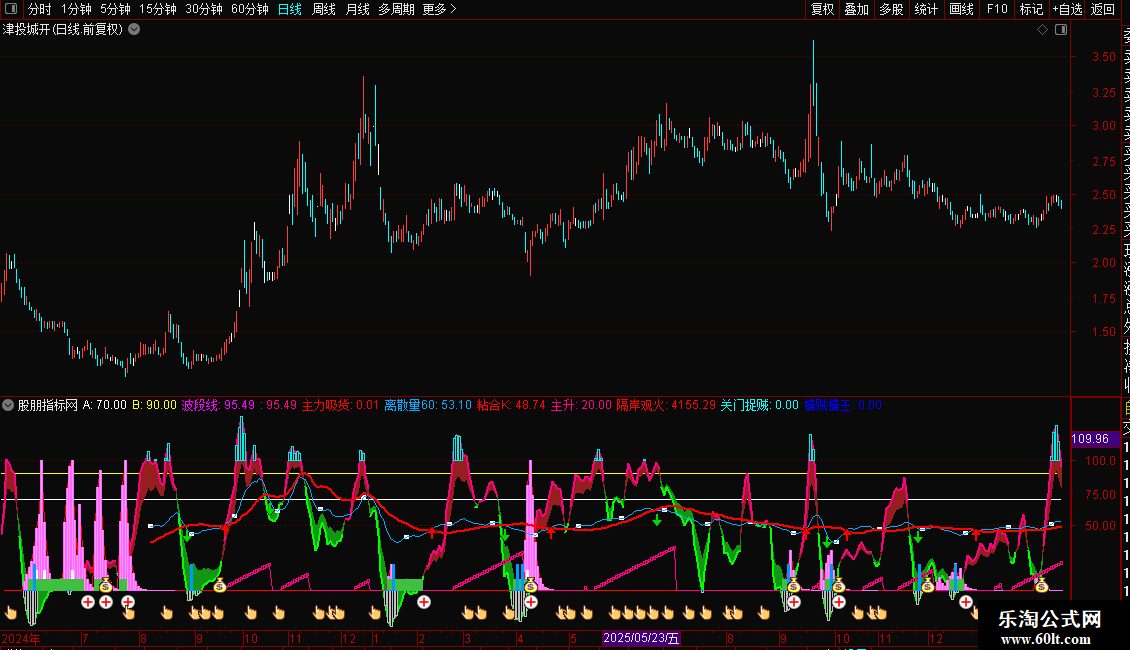The image size is (1130, 650).
Task: Click the list icon left of 分时
Action: coord(11,9)
